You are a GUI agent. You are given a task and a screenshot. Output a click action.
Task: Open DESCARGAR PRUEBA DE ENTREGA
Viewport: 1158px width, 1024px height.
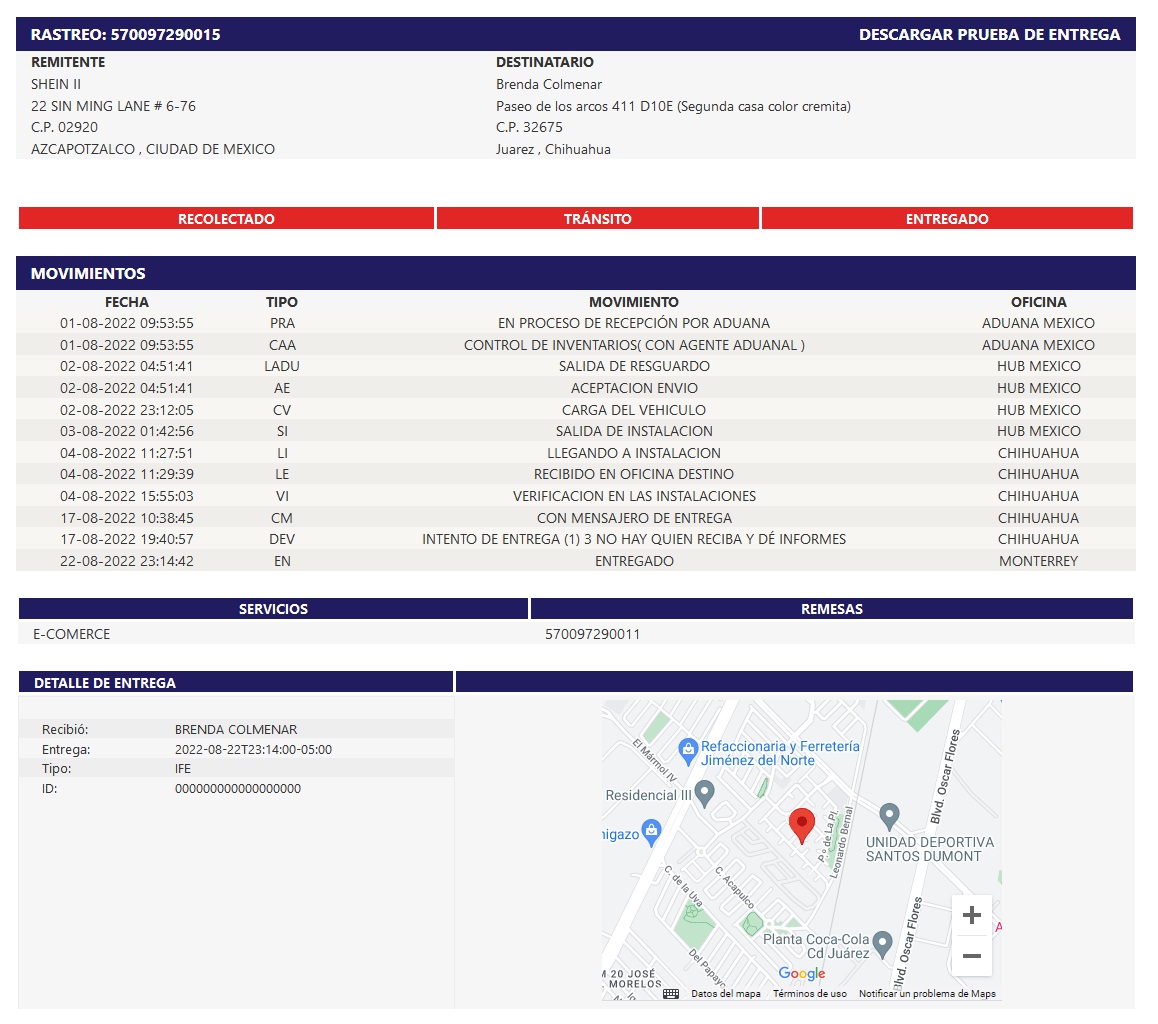pyautogui.click(x=990, y=33)
